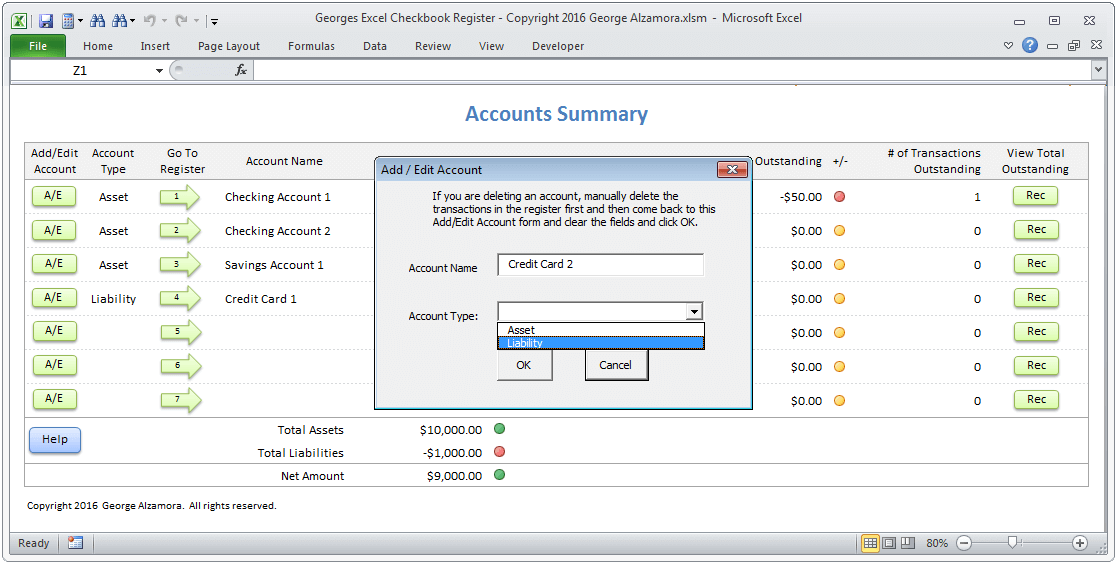Open the File tab
1117x564 pixels.
pyautogui.click(x=38, y=46)
